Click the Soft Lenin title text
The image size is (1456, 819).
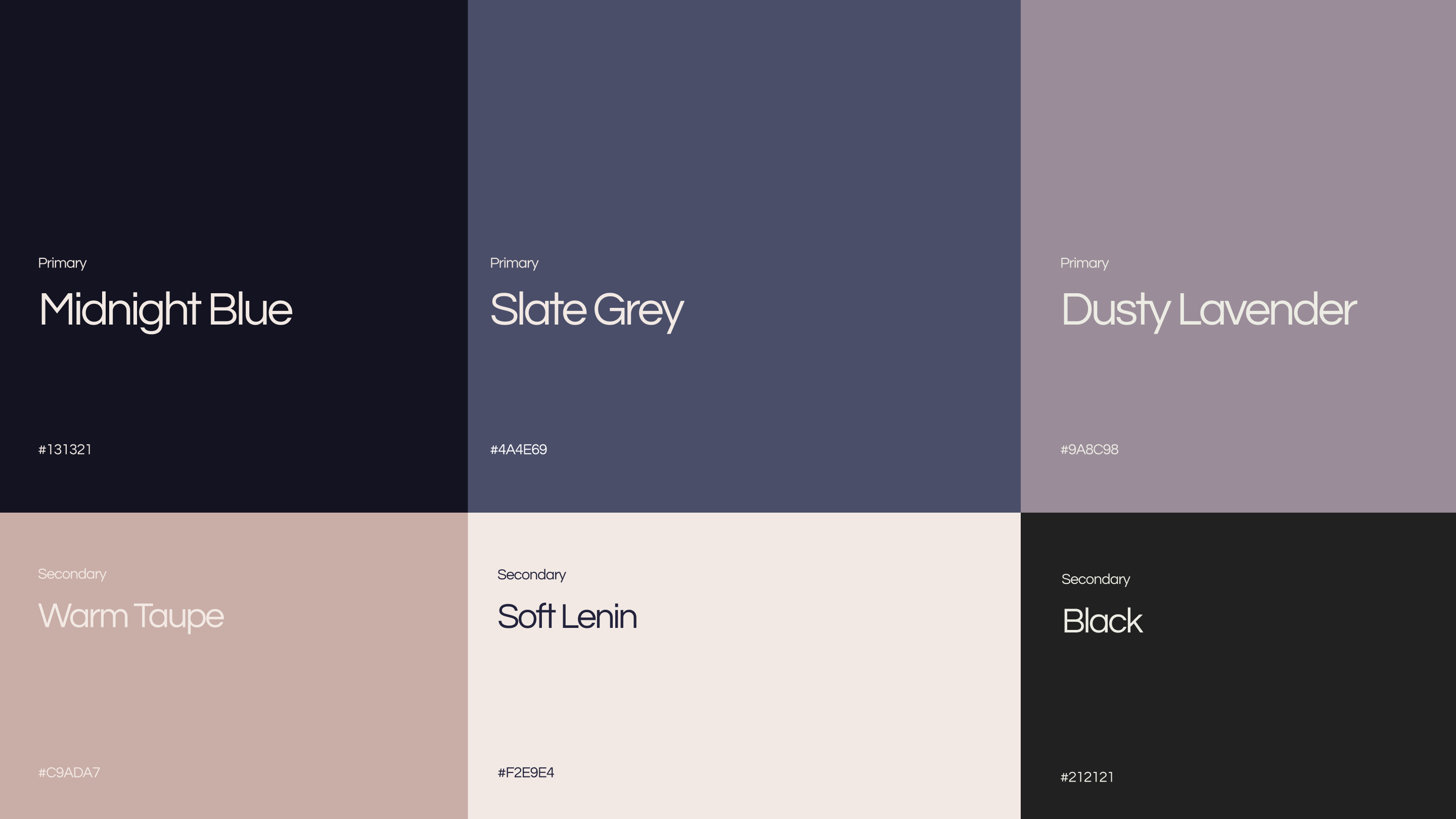pos(567,618)
